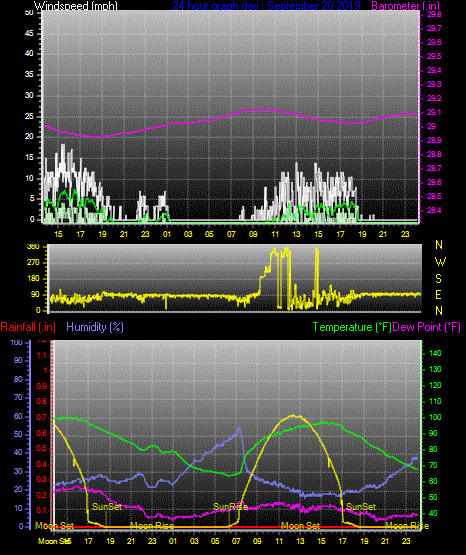466x555 pixels.
Task: Click the 28.7 barometer axis value
Action: tap(434, 168)
